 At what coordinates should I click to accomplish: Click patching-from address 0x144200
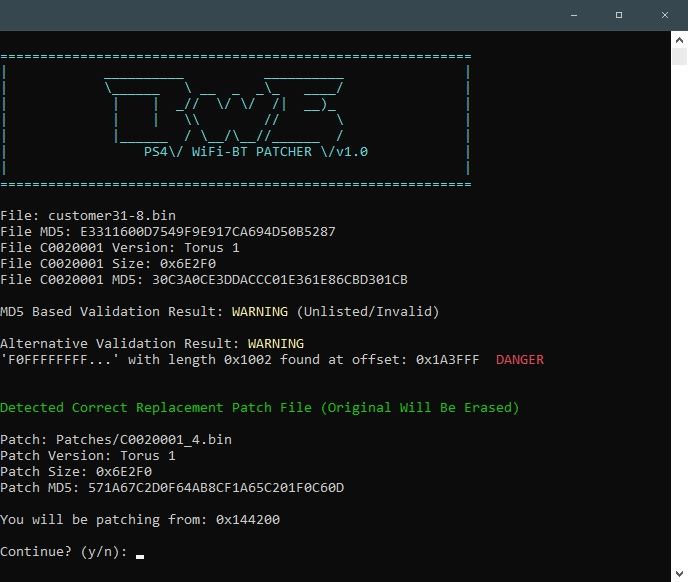(247, 520)
